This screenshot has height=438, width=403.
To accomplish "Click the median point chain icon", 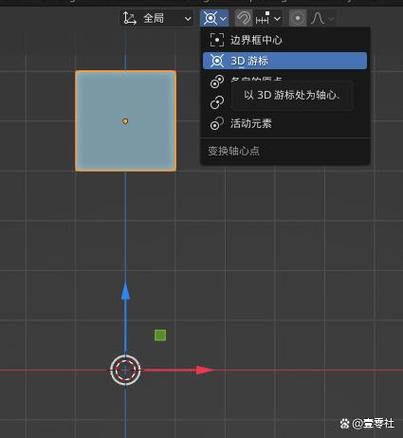I will point(217,103).
